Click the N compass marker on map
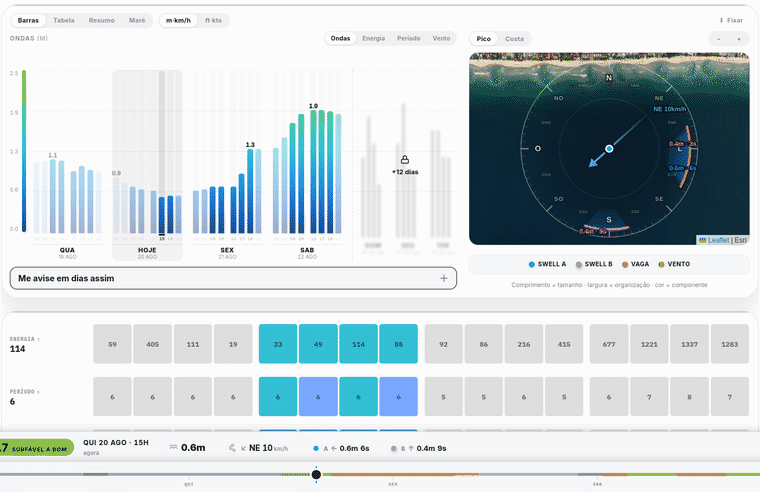Image resolution: width=760 pixels, height=492 pixels. 609,78
